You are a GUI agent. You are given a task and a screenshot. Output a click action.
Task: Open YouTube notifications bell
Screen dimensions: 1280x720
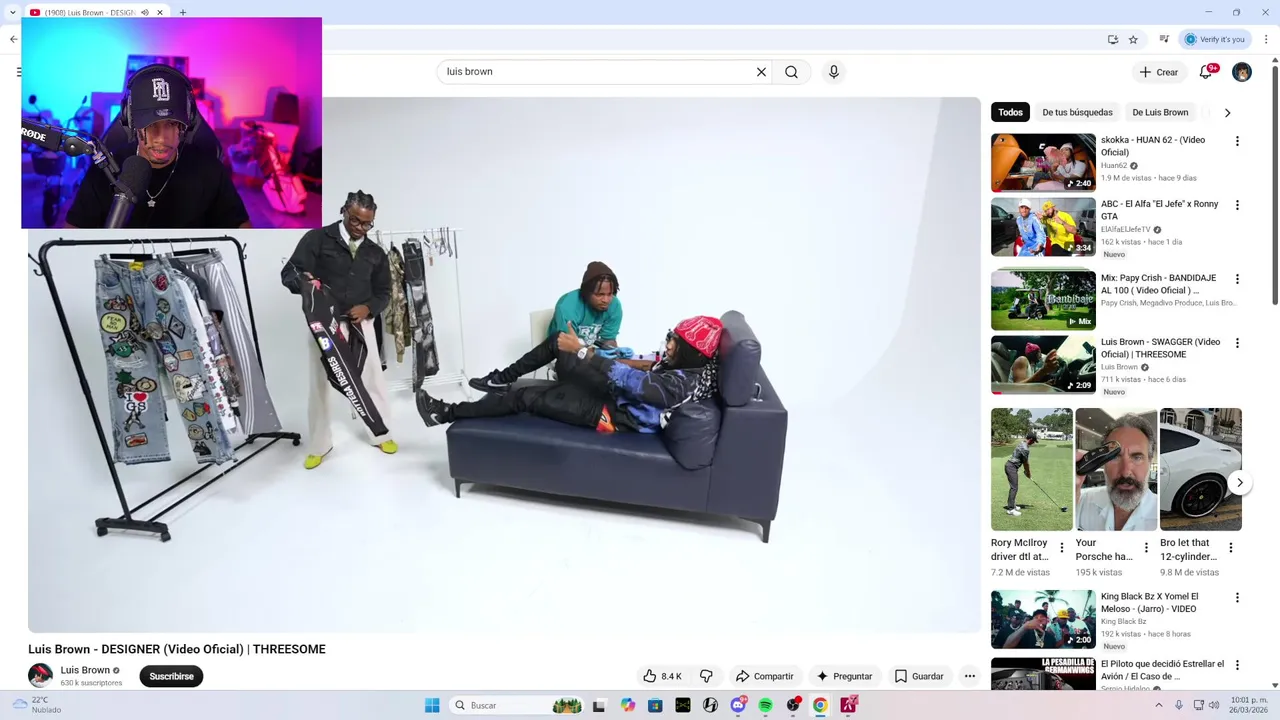[x=1206, y=72]
